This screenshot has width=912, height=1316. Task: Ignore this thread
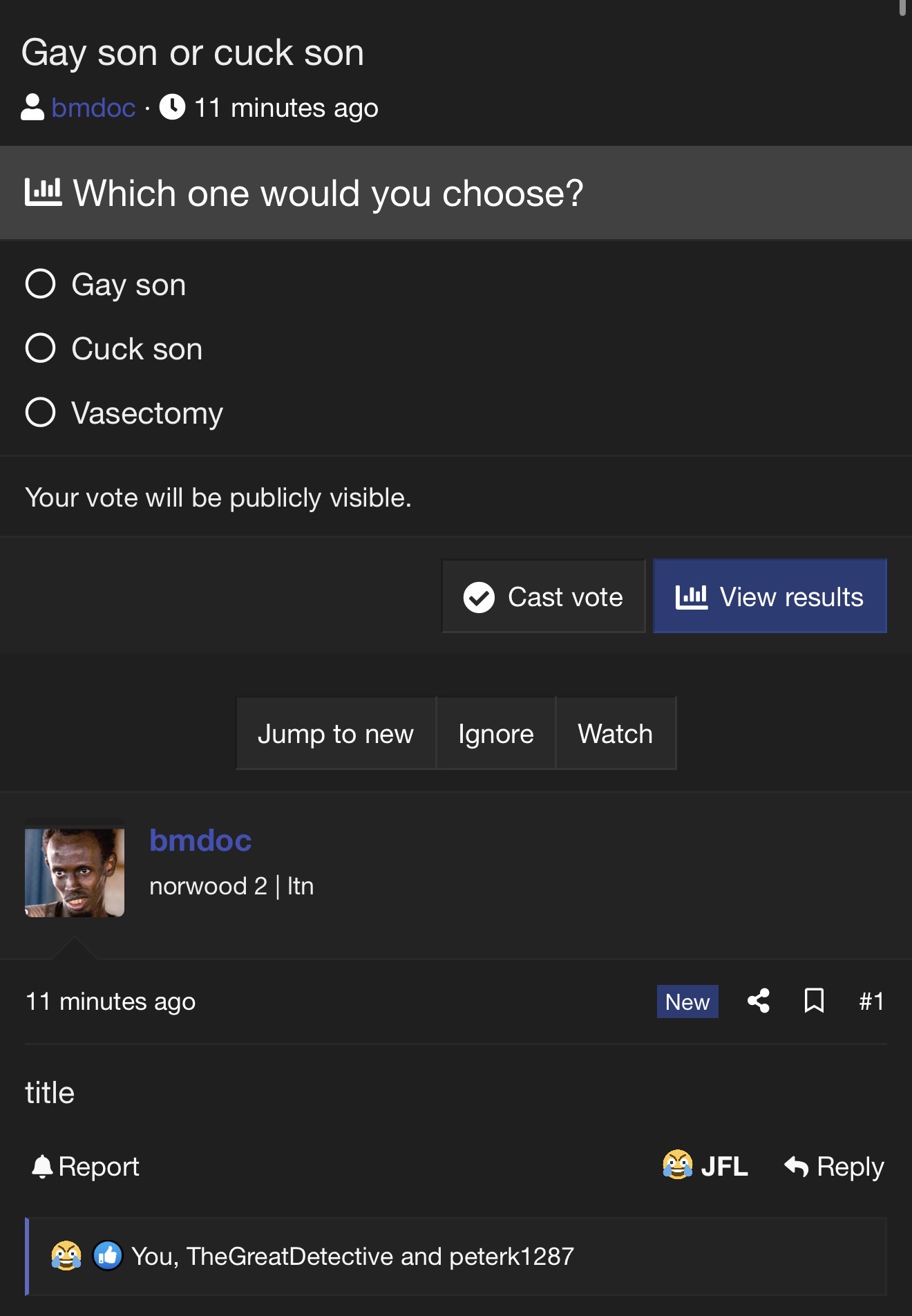[496, 733]
